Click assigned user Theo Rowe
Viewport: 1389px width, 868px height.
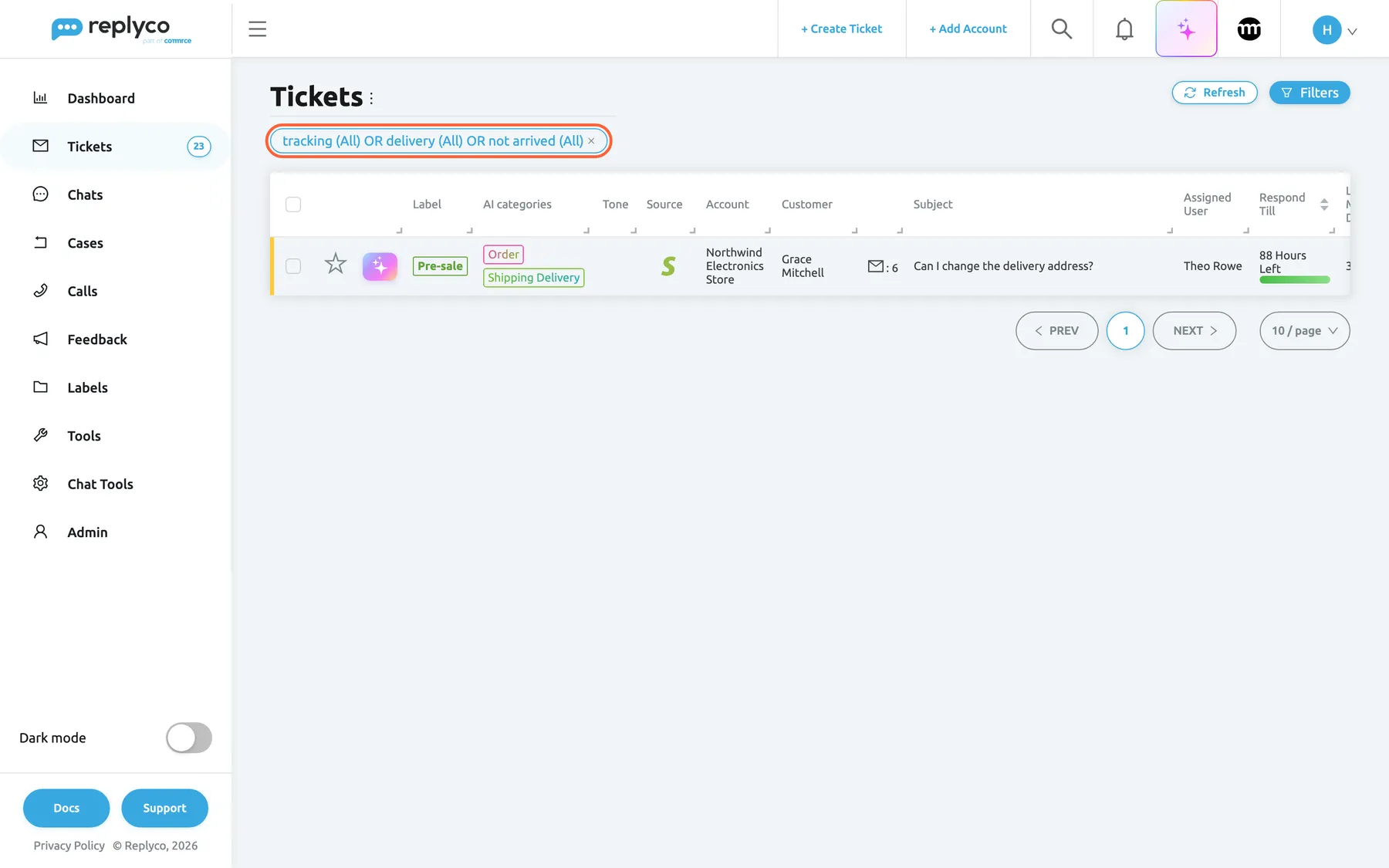tap(1213, 266)
